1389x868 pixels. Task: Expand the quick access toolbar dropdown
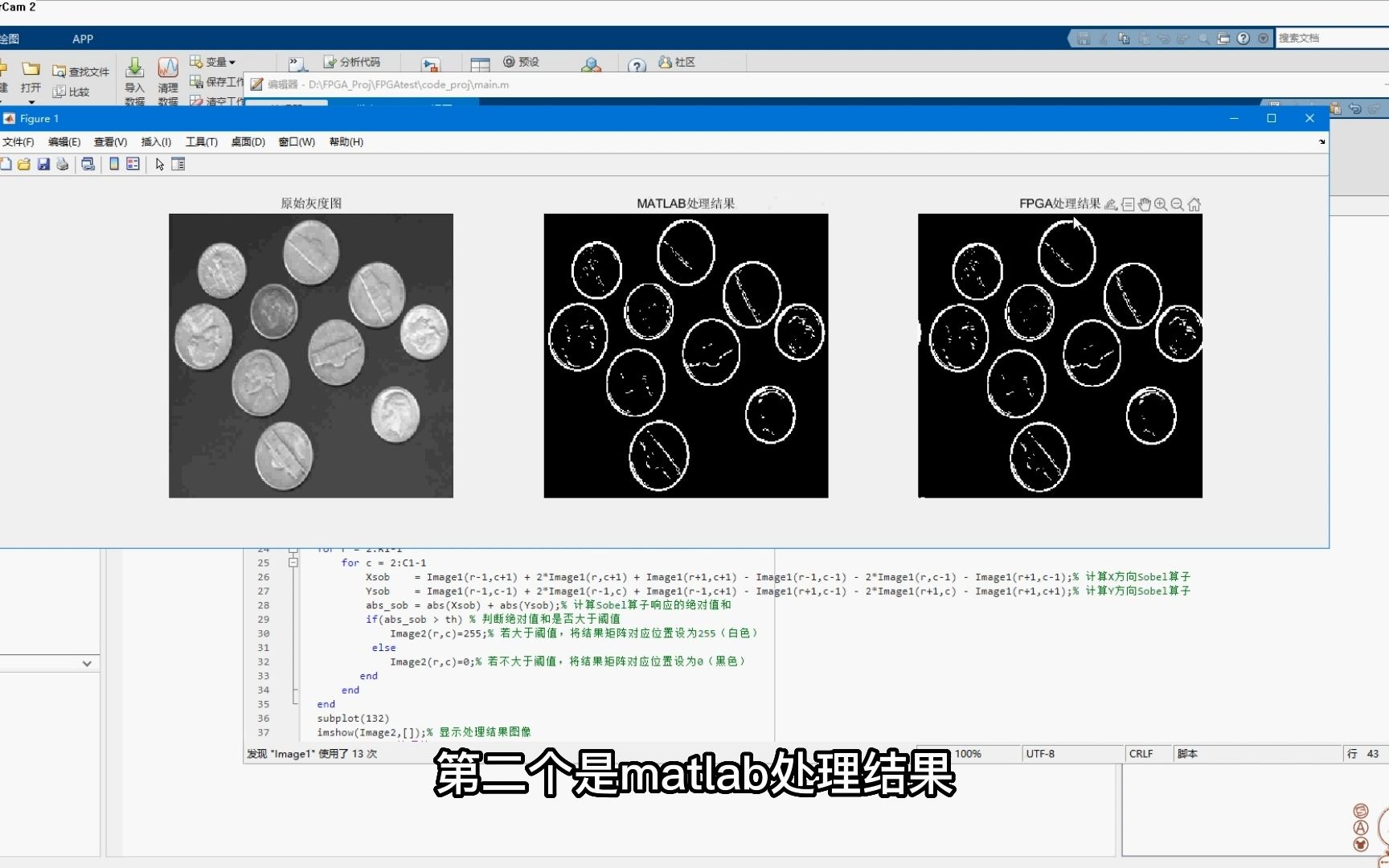click(1262, 38)
